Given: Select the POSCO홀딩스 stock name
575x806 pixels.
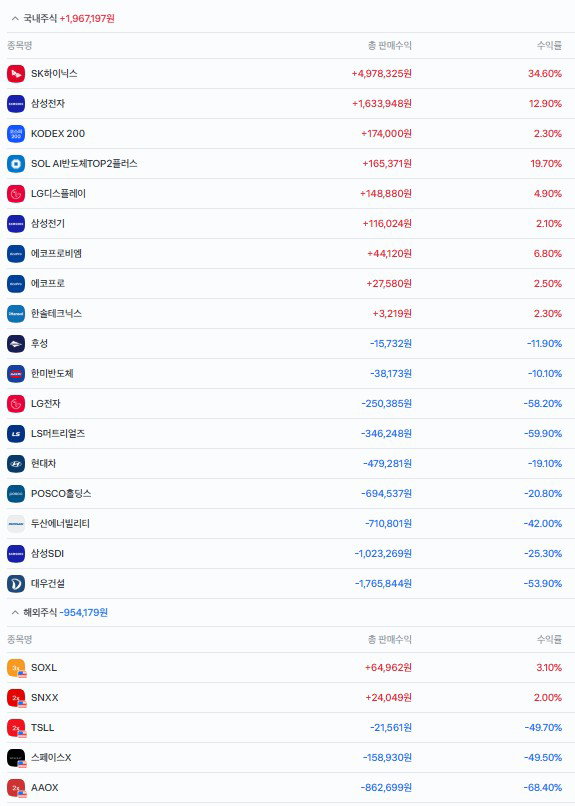Looking at the screenshot, I should coord(61,493).
